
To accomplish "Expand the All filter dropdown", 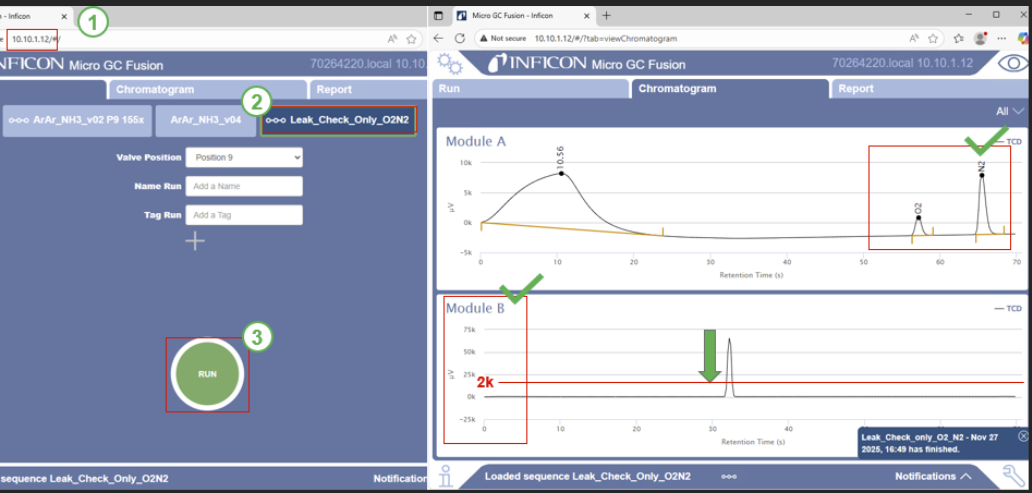I will [x=1009, y=111].
